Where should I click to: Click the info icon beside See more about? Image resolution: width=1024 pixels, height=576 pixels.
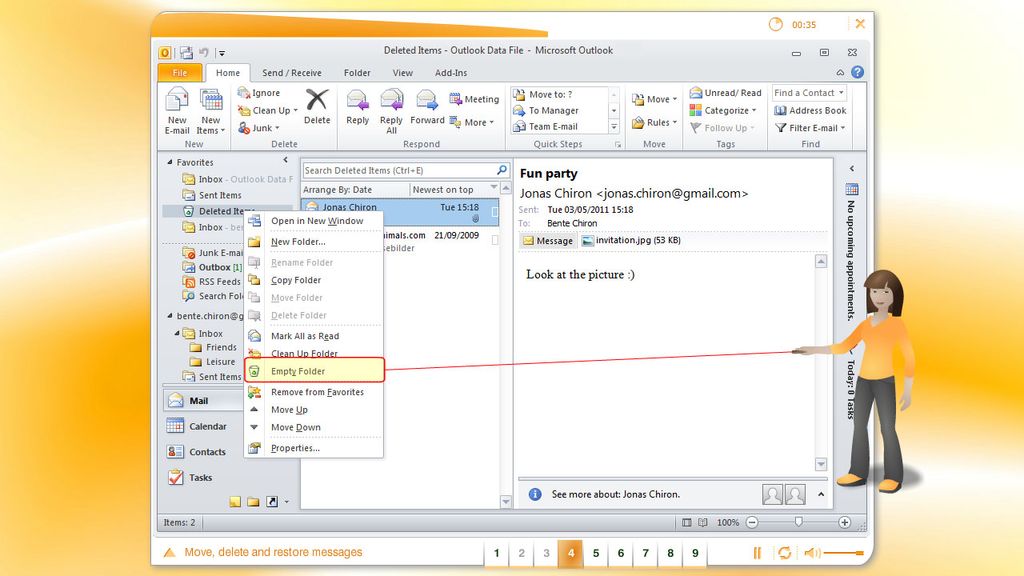535,494
